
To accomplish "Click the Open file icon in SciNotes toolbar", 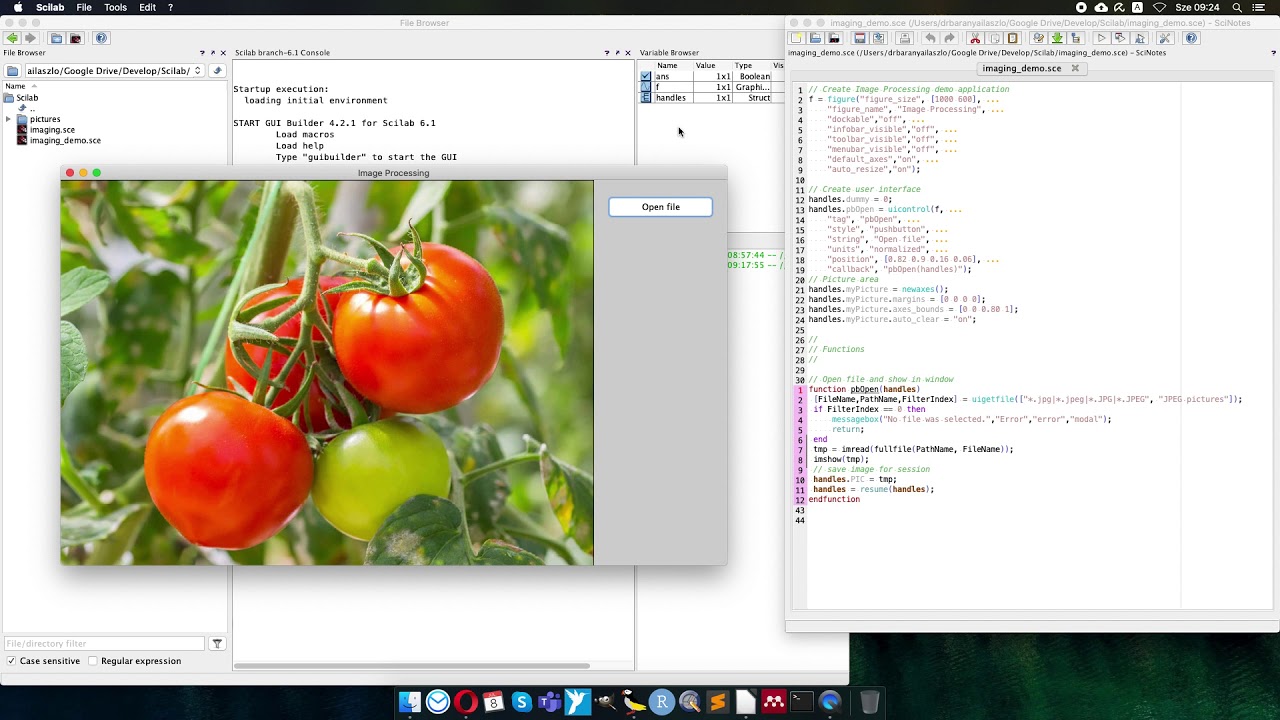I will click(x=815, y=38).
